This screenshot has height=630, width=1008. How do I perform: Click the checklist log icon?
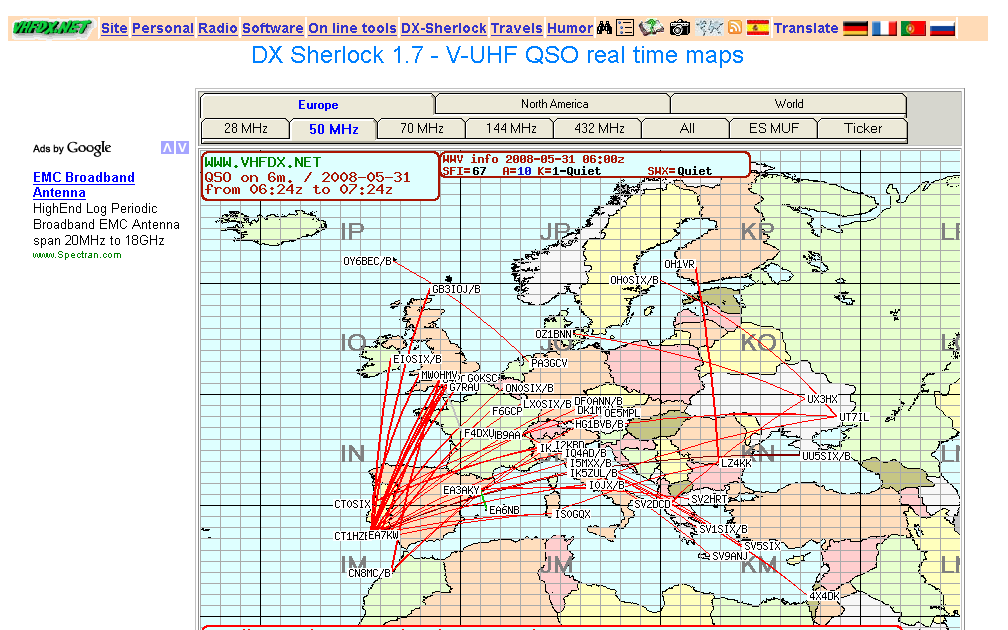625,28
